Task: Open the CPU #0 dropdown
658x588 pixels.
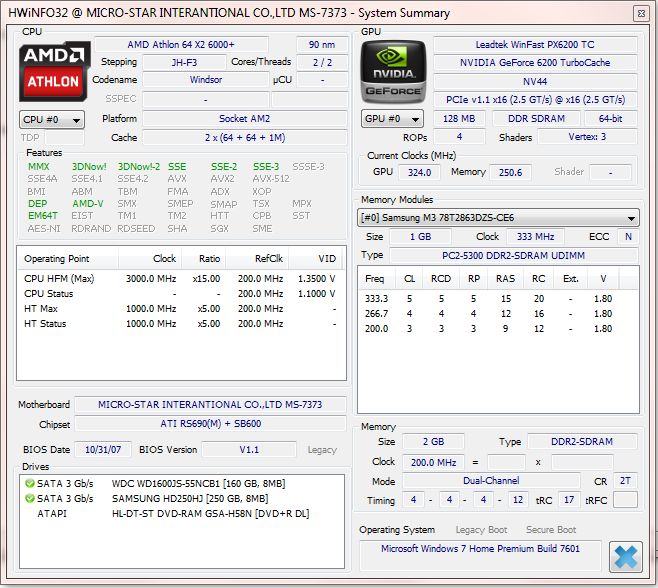Action: [52, 120]
